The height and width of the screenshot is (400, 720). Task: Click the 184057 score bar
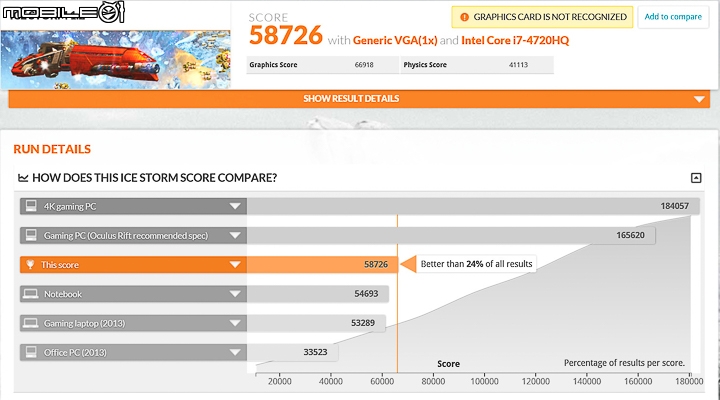coord(473,206)
